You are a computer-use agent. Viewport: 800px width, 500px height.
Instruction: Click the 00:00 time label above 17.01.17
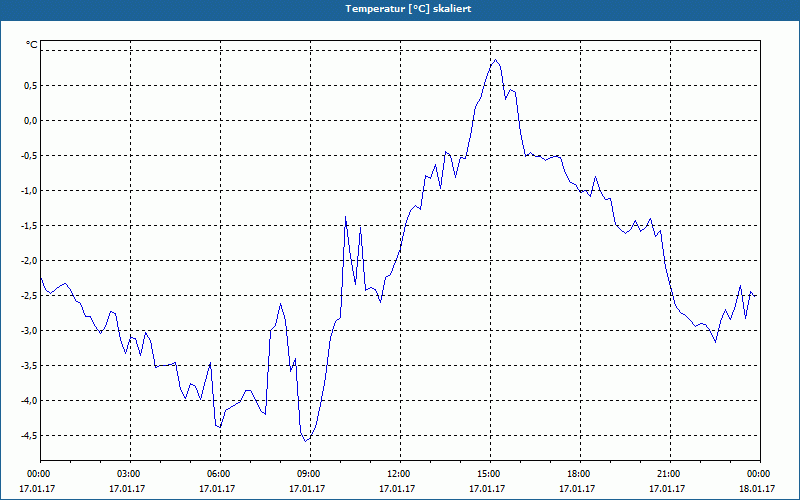tap(37, 474)
